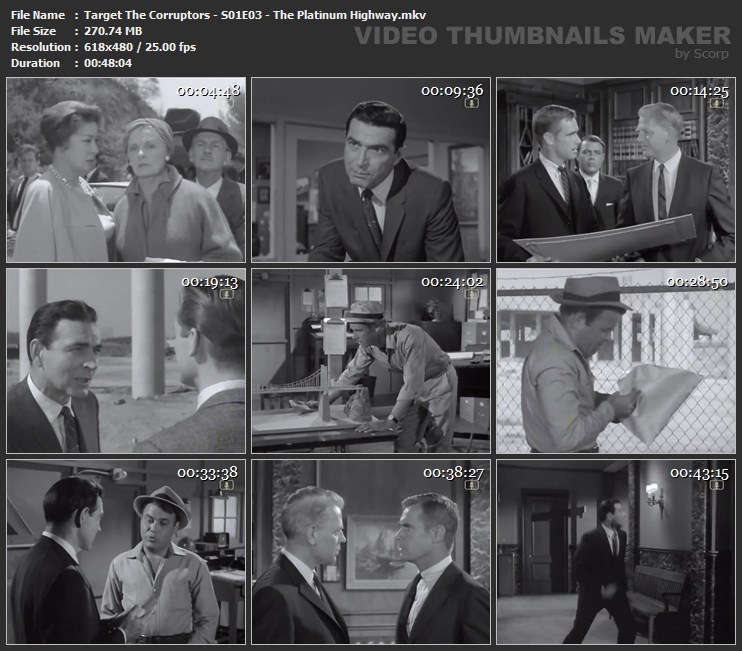742x651 pixels.
Task: Click the '00:48:04' duration value
Action: pos(108,63)
